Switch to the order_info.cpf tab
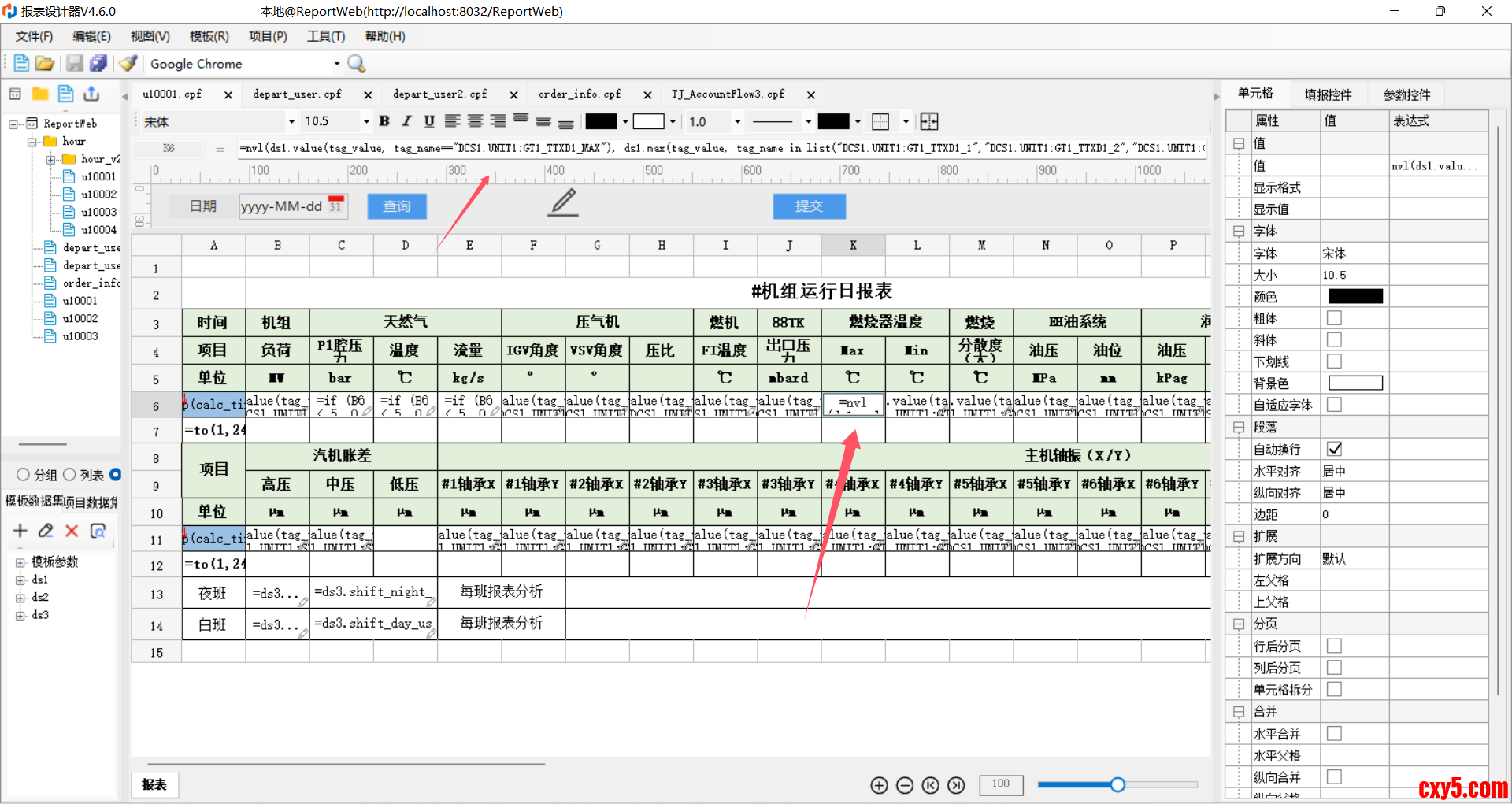1512x804 pixels. coord(580,94)
